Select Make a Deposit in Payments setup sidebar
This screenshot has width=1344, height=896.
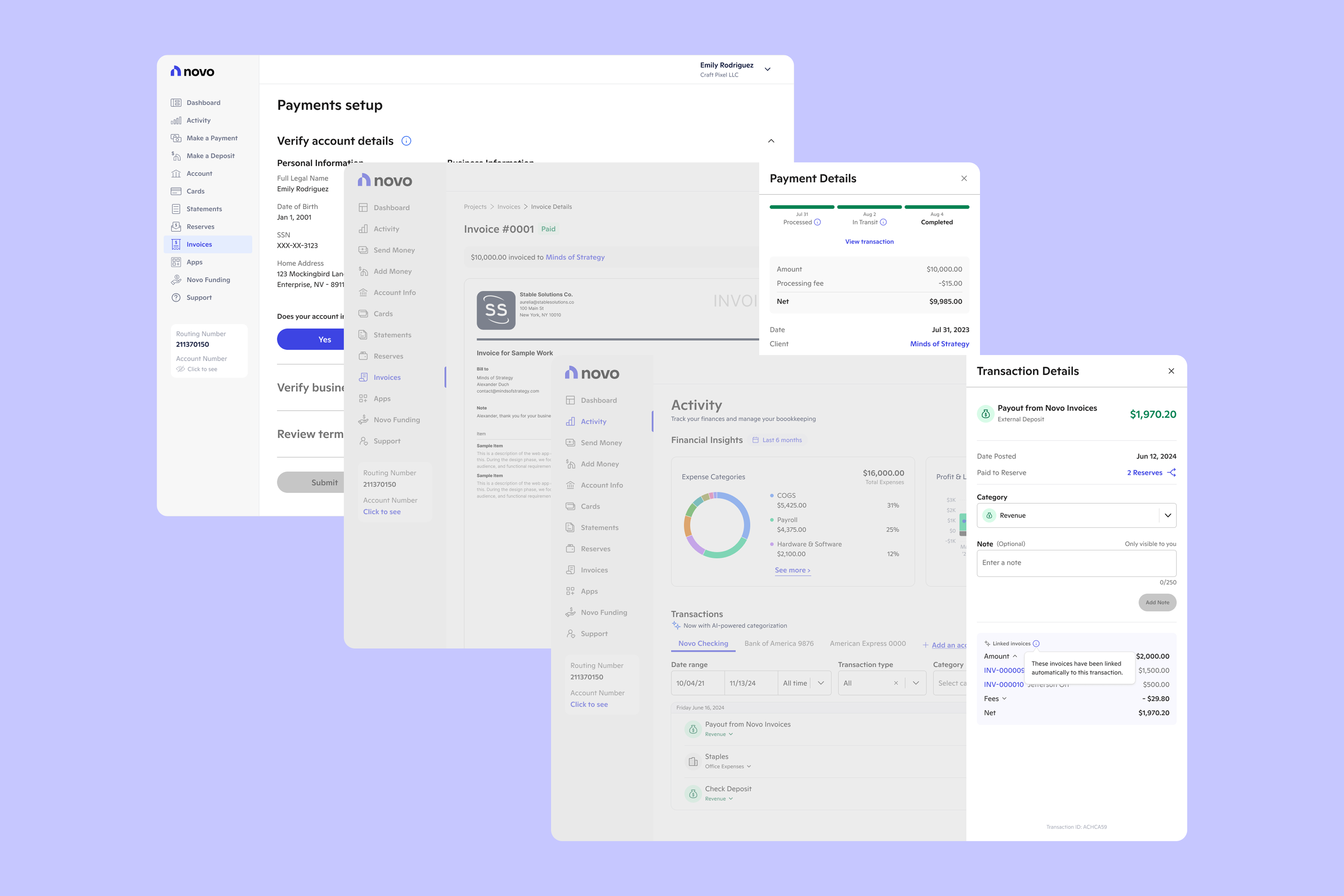pos(202,156)
